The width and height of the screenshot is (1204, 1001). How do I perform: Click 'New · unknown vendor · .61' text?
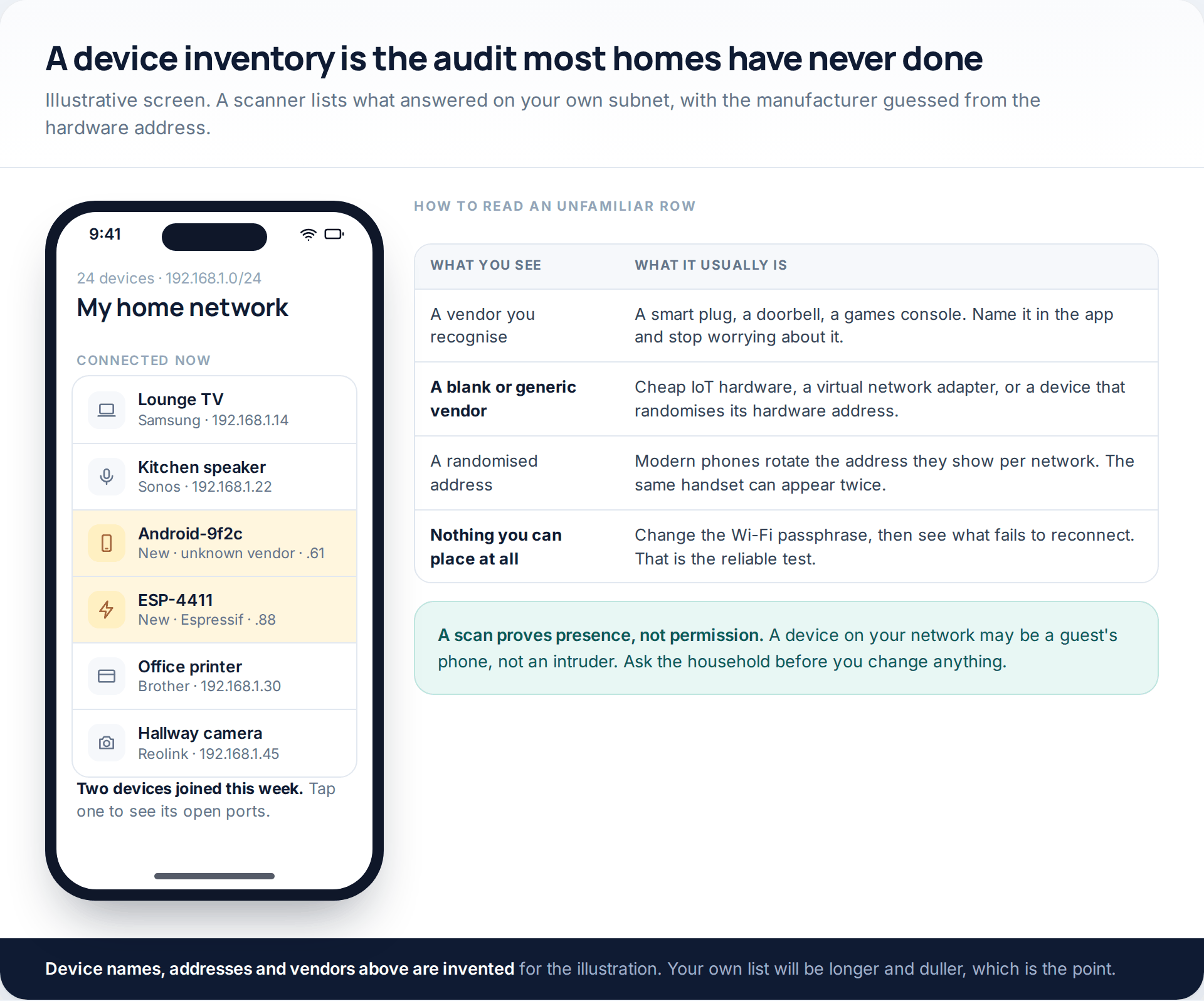click(x=231, y=553)
